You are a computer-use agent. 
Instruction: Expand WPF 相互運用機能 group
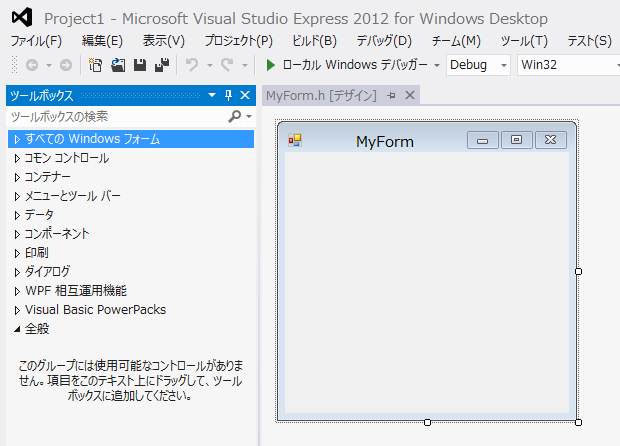17,291
